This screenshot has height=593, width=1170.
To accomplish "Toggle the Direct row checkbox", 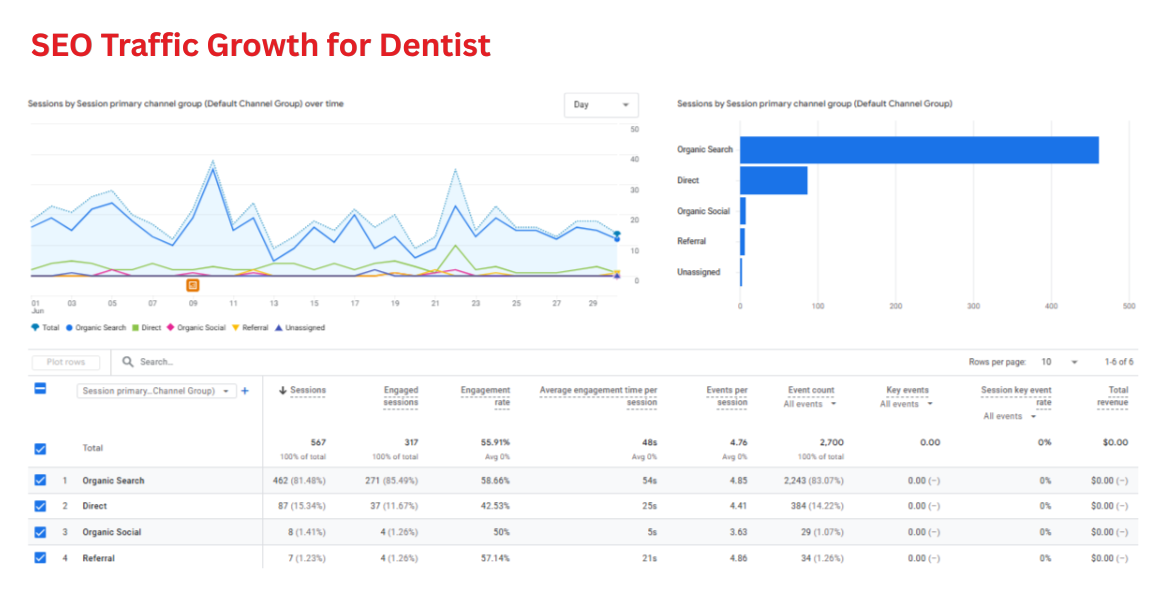I will tap(40, 506).
